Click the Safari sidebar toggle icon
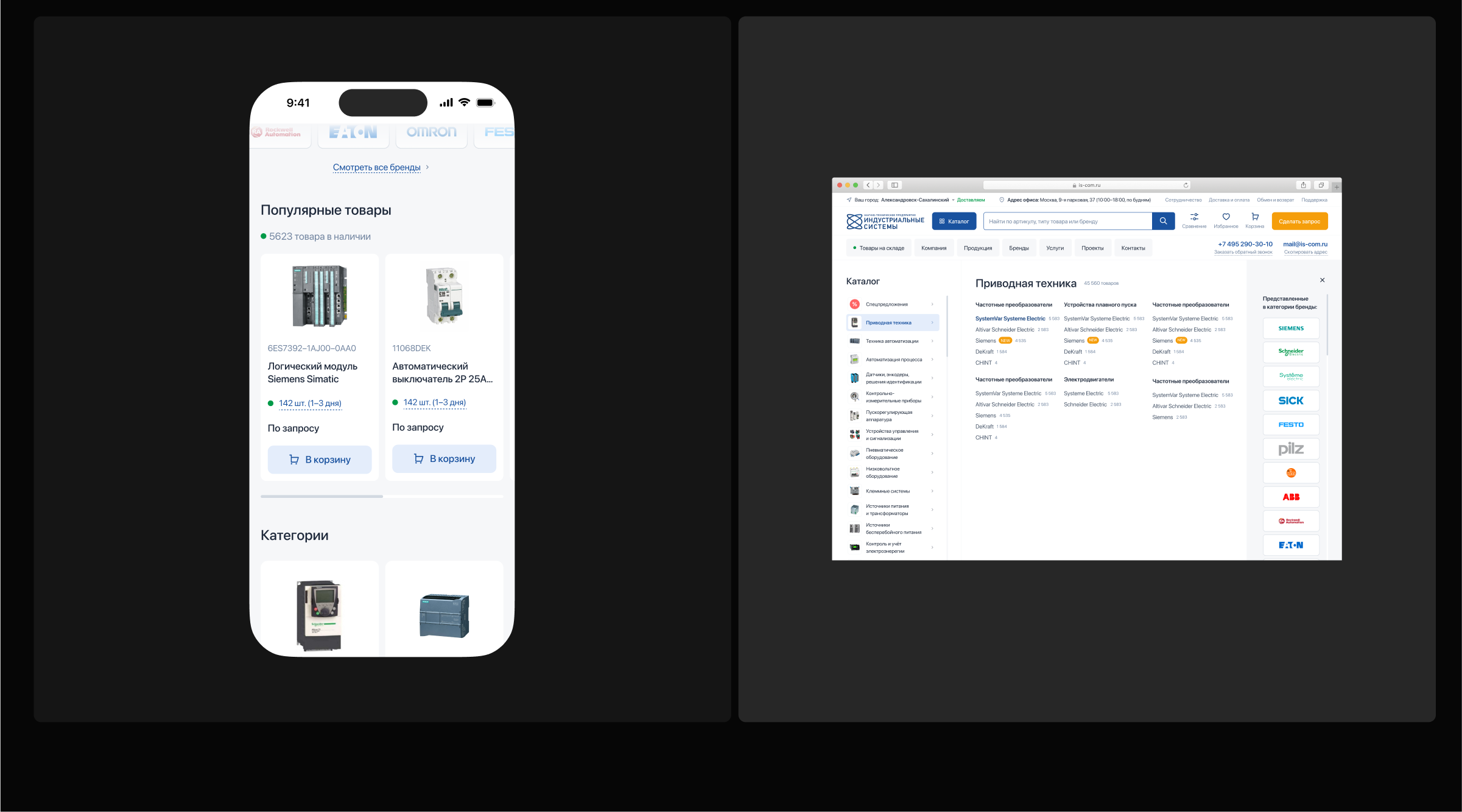 [x=894, y=185]
